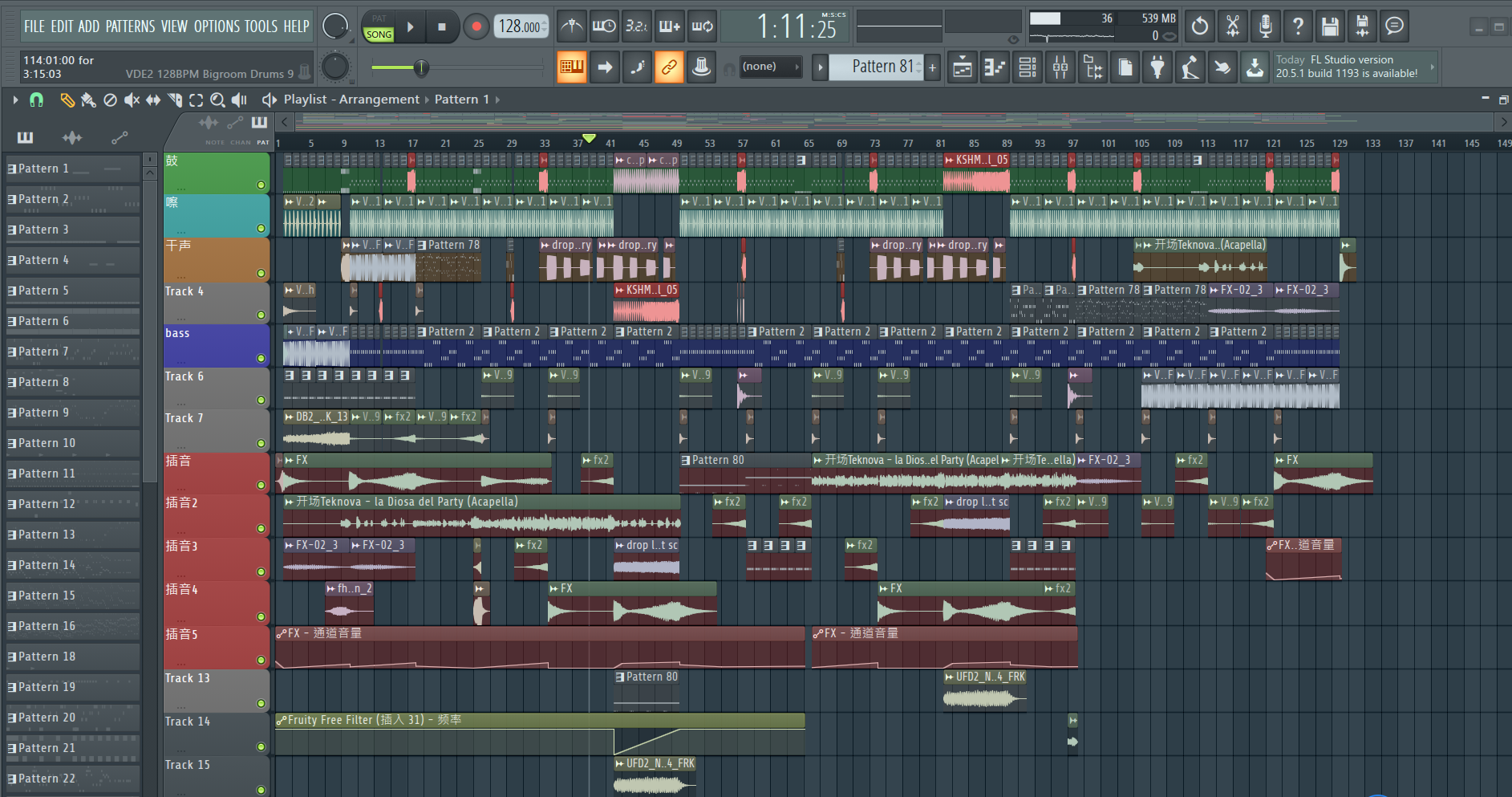This screenshot has width=1512, height=797.
Task: Open the Piano roll view
Action: [x=995, y=68]
